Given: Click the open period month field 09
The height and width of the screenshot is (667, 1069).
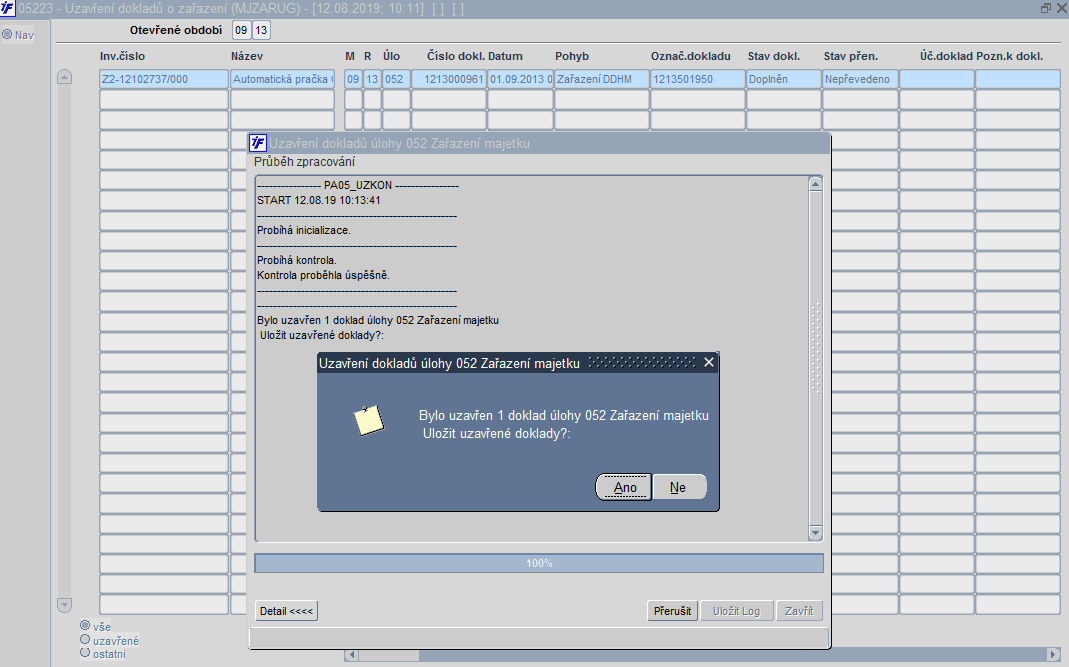Looking at the screenshot, I should pyautogui.click(x=241, y=30).
